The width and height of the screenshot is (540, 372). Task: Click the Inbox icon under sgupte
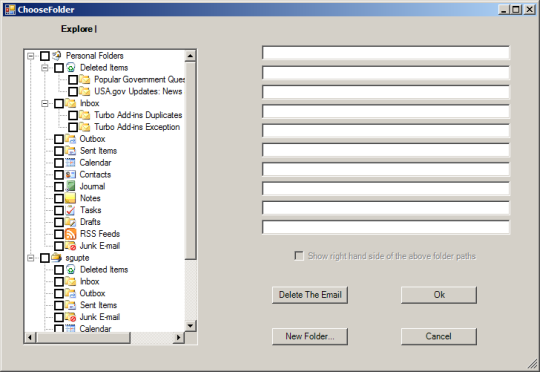(x=71, y=281)
